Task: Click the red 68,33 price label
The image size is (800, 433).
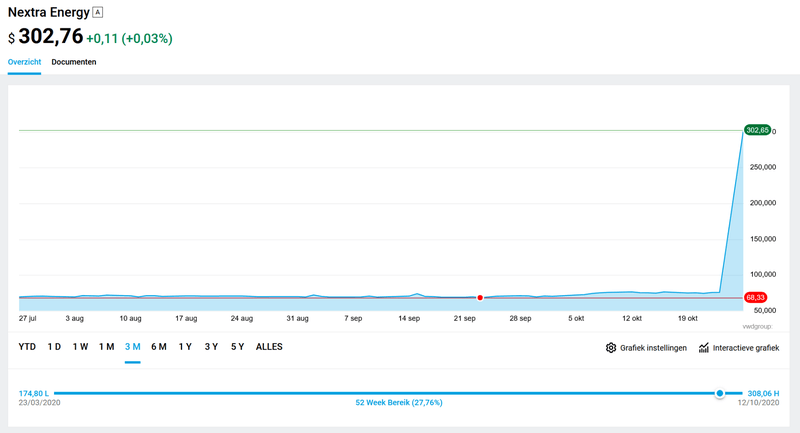Action: [x=755, y=297]
